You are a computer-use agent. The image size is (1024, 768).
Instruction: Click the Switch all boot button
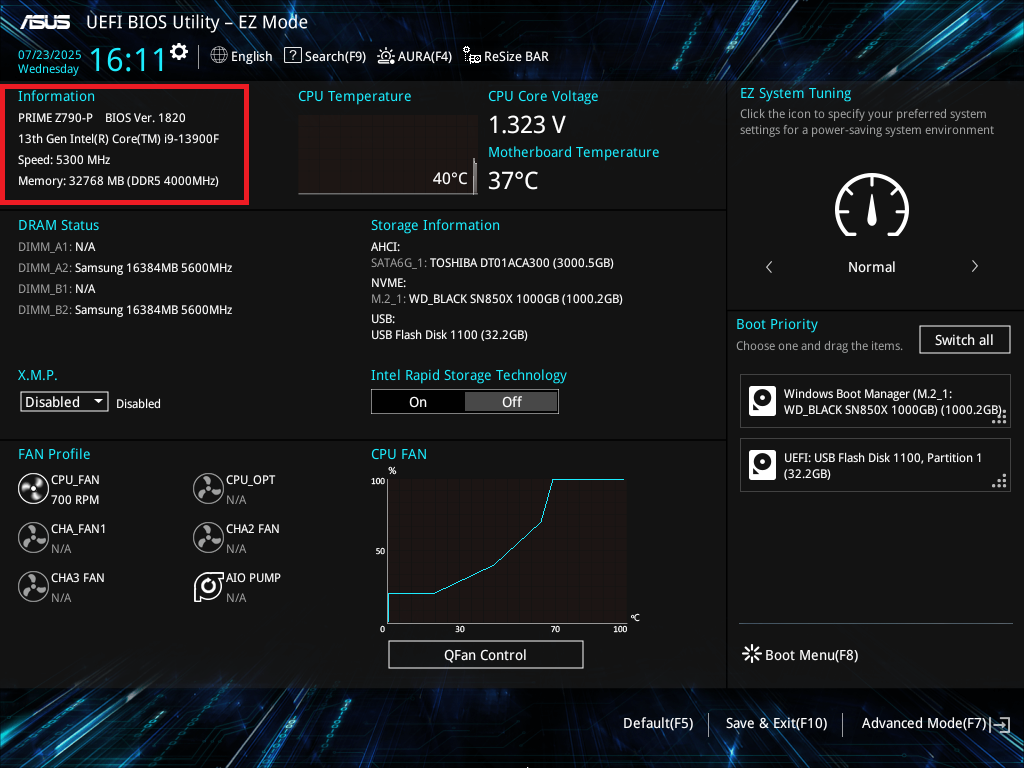tap(964, 340)
